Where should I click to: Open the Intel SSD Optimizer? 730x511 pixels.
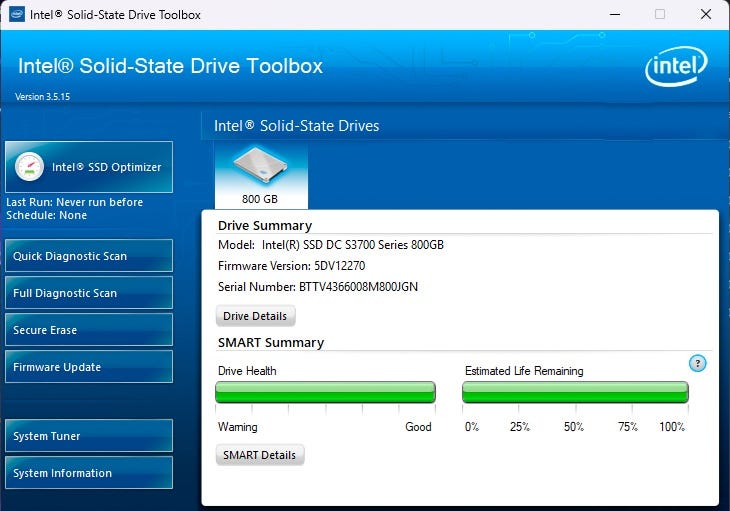coord(89,167)
